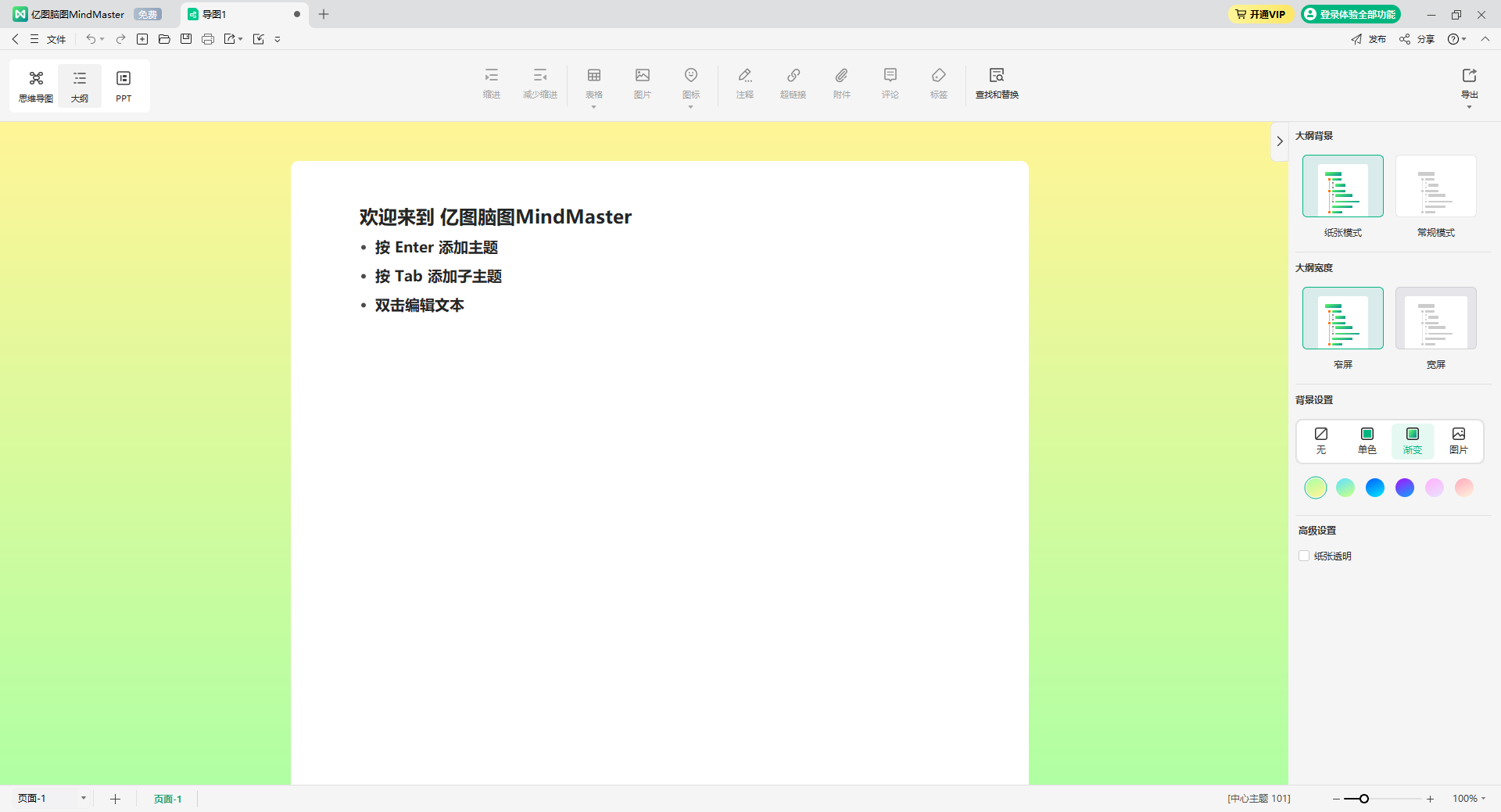Open the 表格 dropdown arrow
The height and width of the screenshot is (812, 1501).
pos(594,107)
